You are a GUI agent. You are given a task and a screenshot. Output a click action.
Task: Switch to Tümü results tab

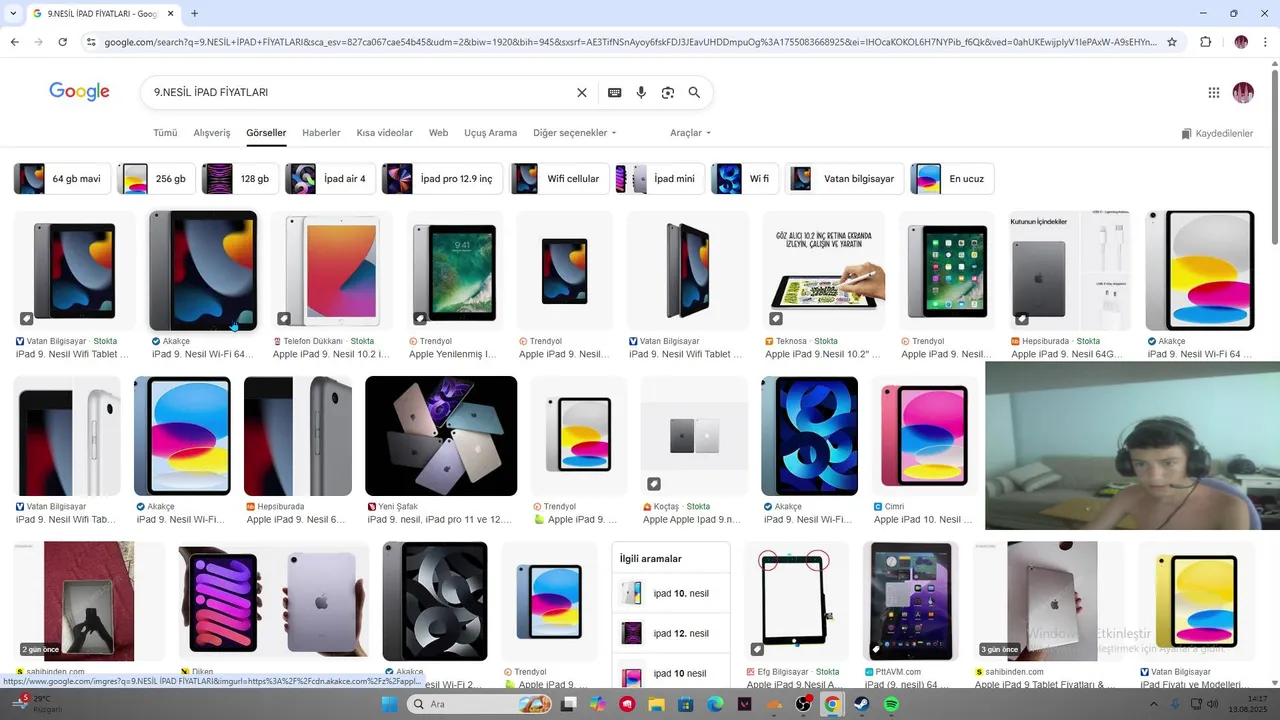pyautogui.click(x=165, y=133)
